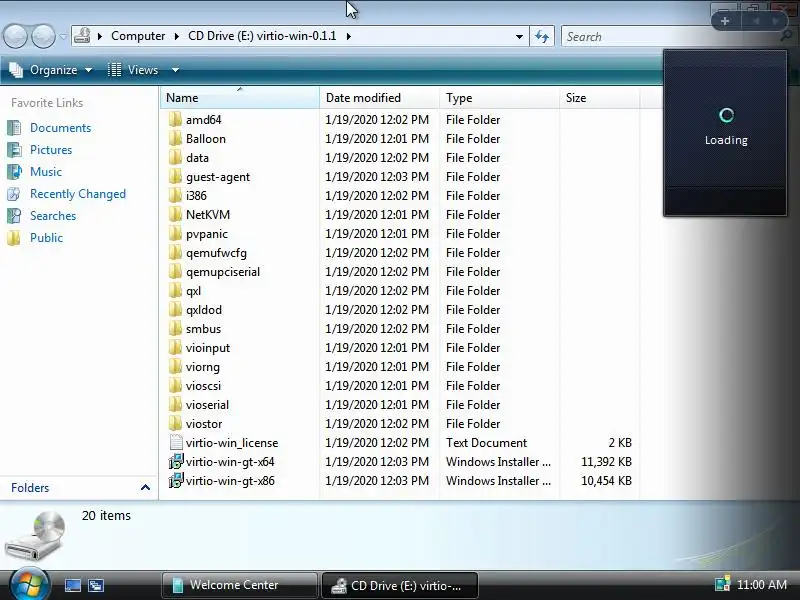Open the Documents favorite link
This screenshot has height=600, width=800.
click(x=60, y=128)
